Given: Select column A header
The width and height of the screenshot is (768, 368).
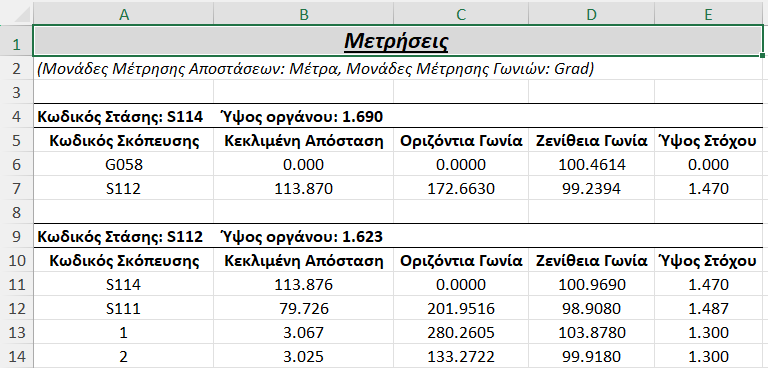Looking at the screenshot, I should coord(123,16).
